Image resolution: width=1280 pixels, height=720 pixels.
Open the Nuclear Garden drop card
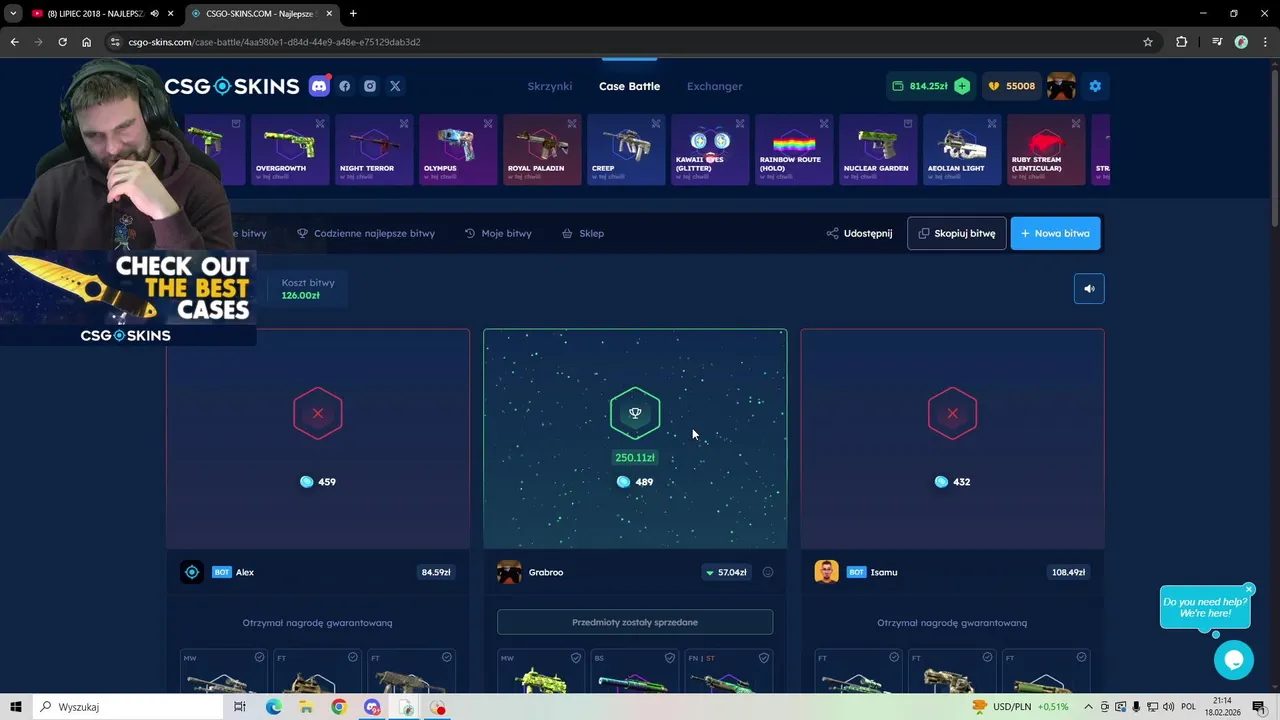click(x=877, y=150)
